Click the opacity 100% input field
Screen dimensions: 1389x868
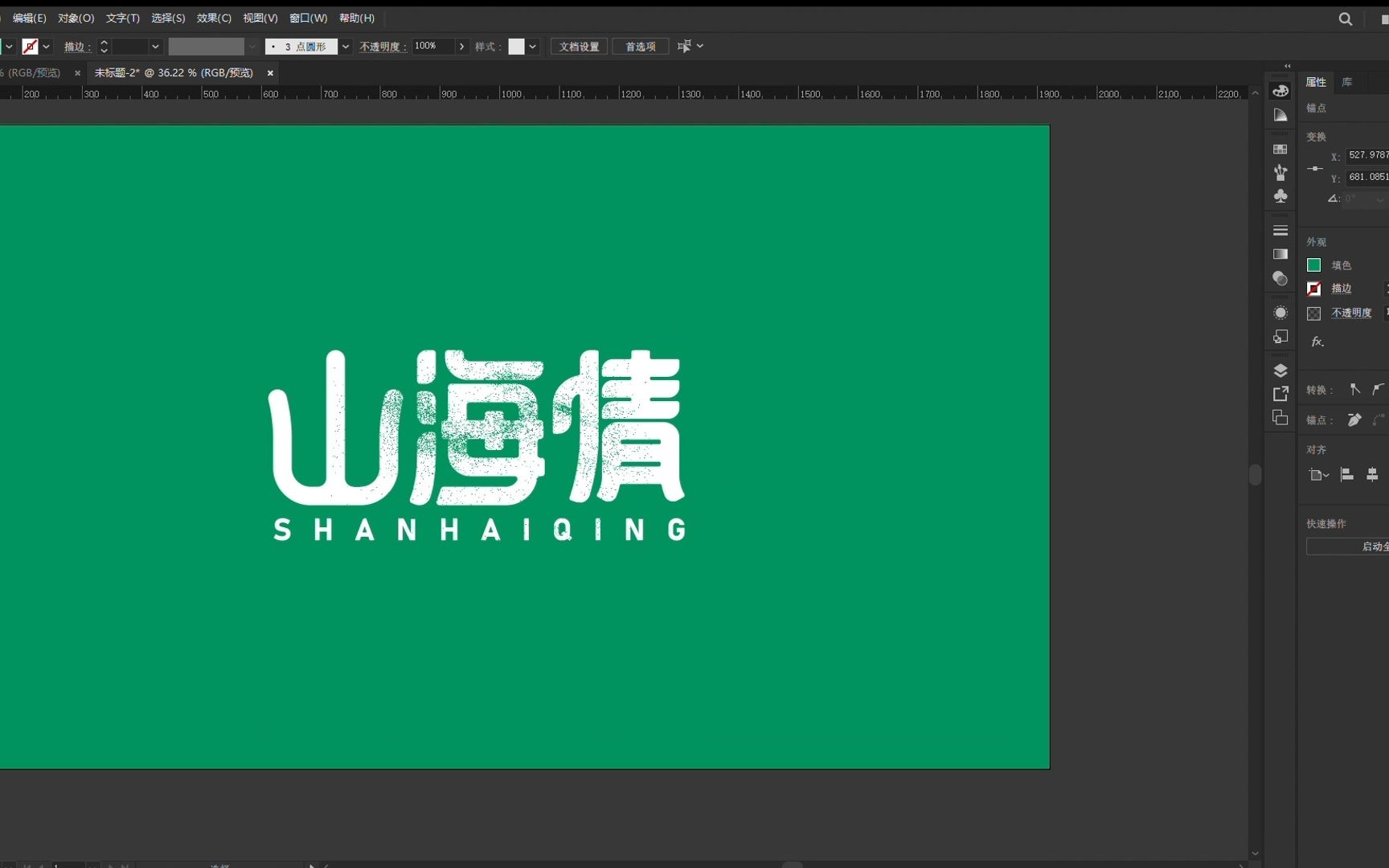pos(433,47)
